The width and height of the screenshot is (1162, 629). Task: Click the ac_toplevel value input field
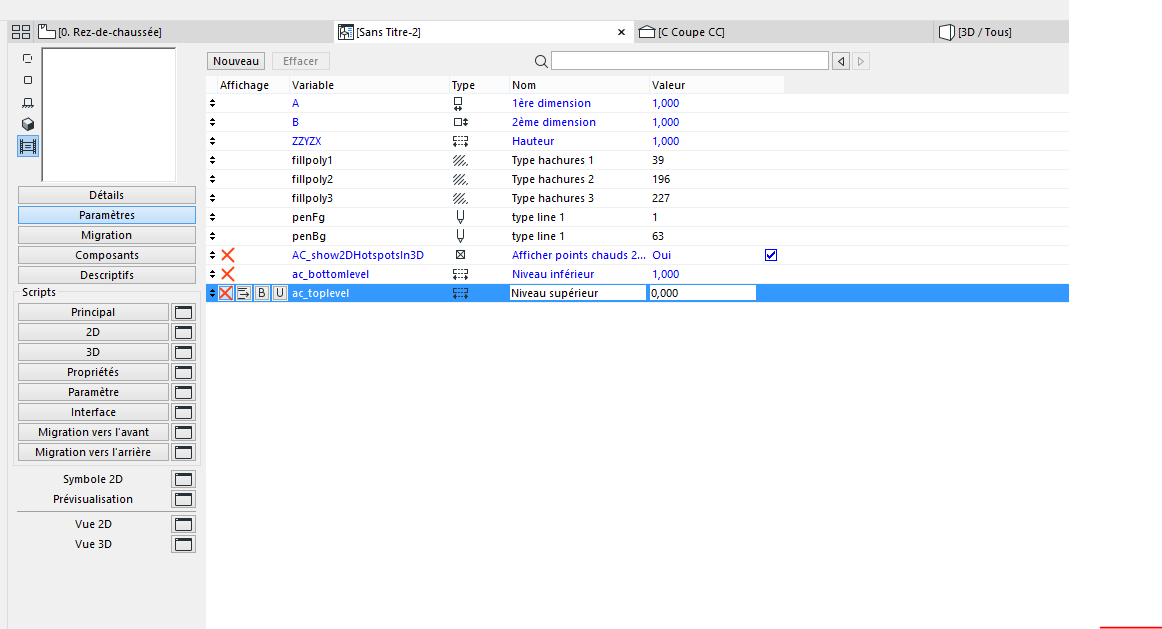click(701, 293)
